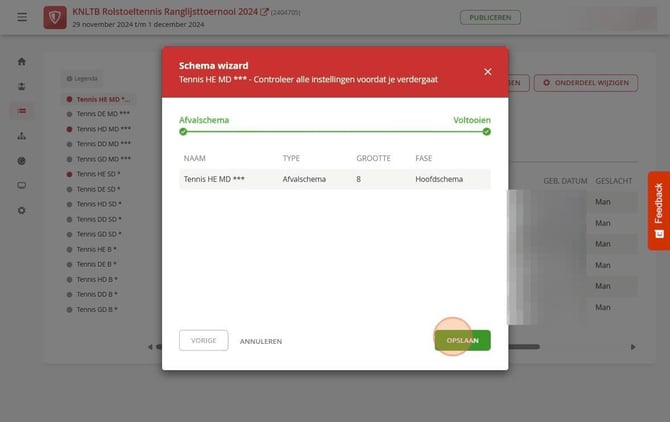Select Tennis HD SD * entry
This screenshot has width=670, height=422.
coord(98,204)
